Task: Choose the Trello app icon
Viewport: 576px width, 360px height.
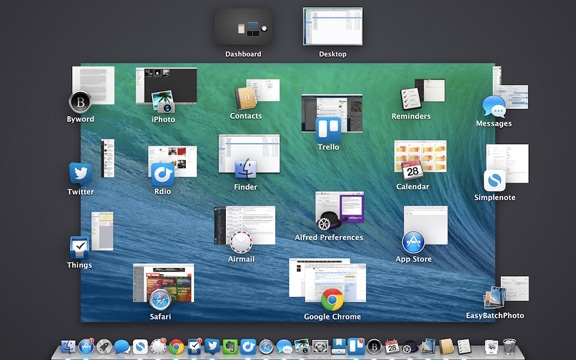Action: pyautogui.click(x=328, y=129)
